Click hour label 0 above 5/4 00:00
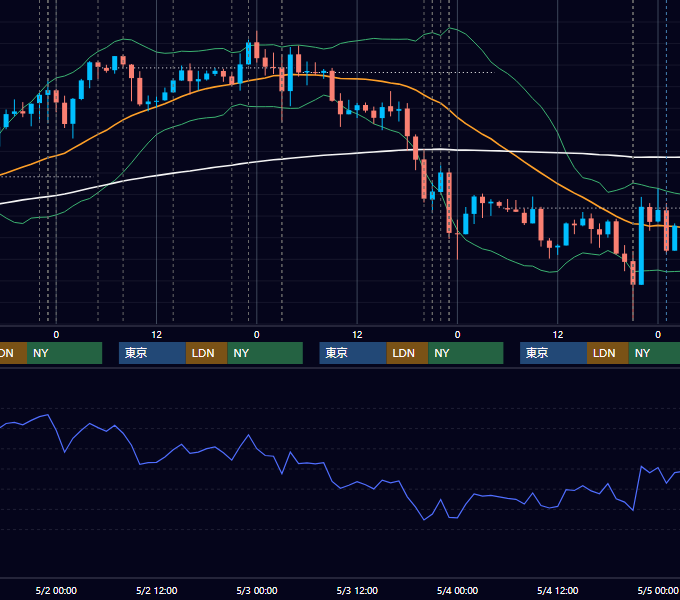Viewport: 680px width, 600px height. coord(457,335)
